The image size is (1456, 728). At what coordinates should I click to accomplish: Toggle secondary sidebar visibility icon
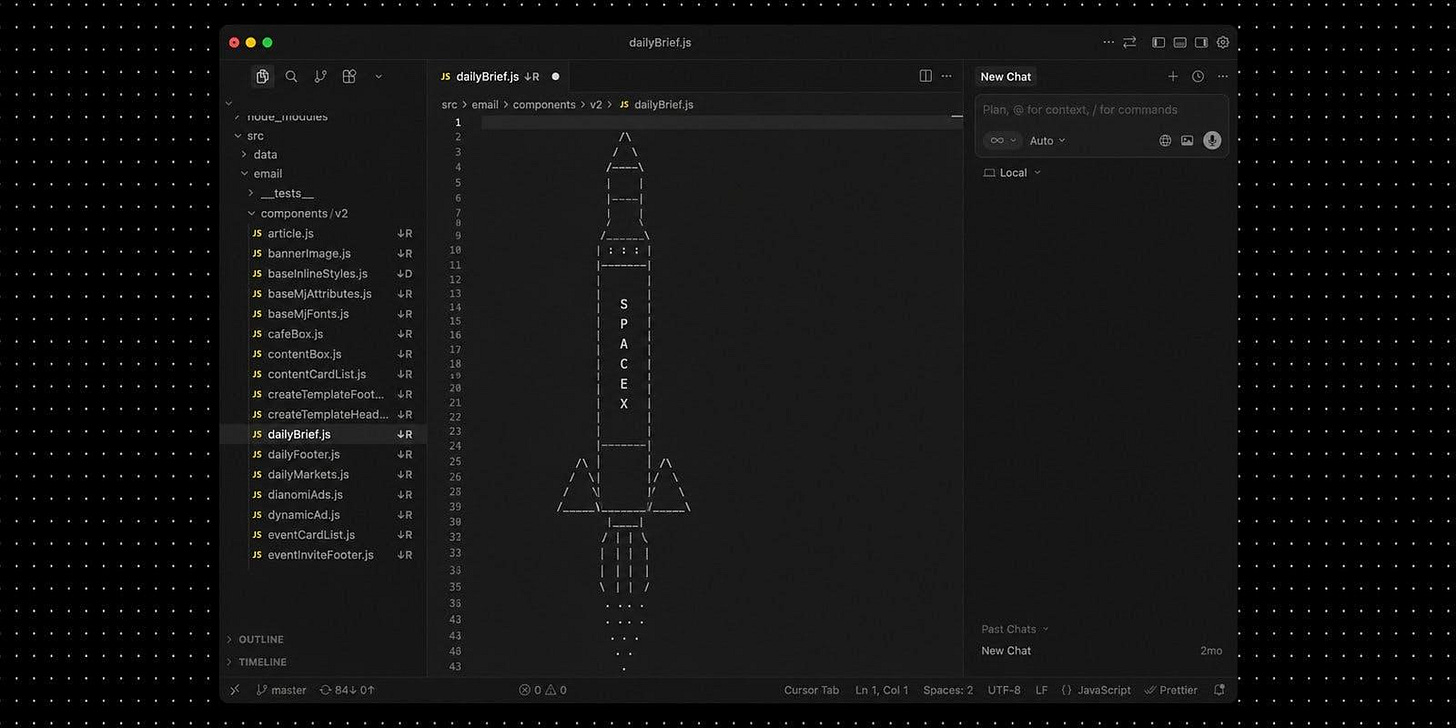pos(1201,42)
